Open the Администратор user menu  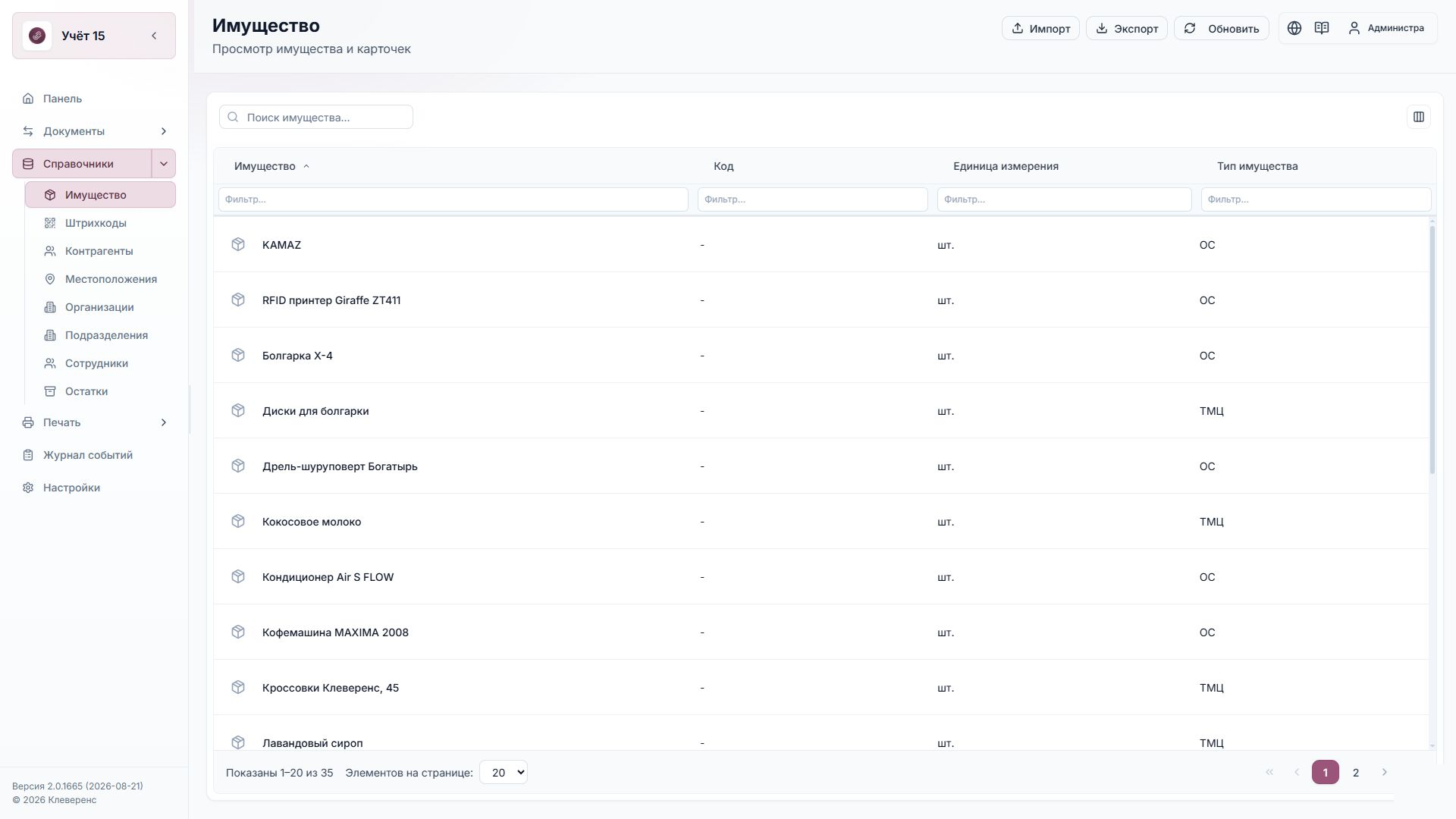click(1386, 28)
